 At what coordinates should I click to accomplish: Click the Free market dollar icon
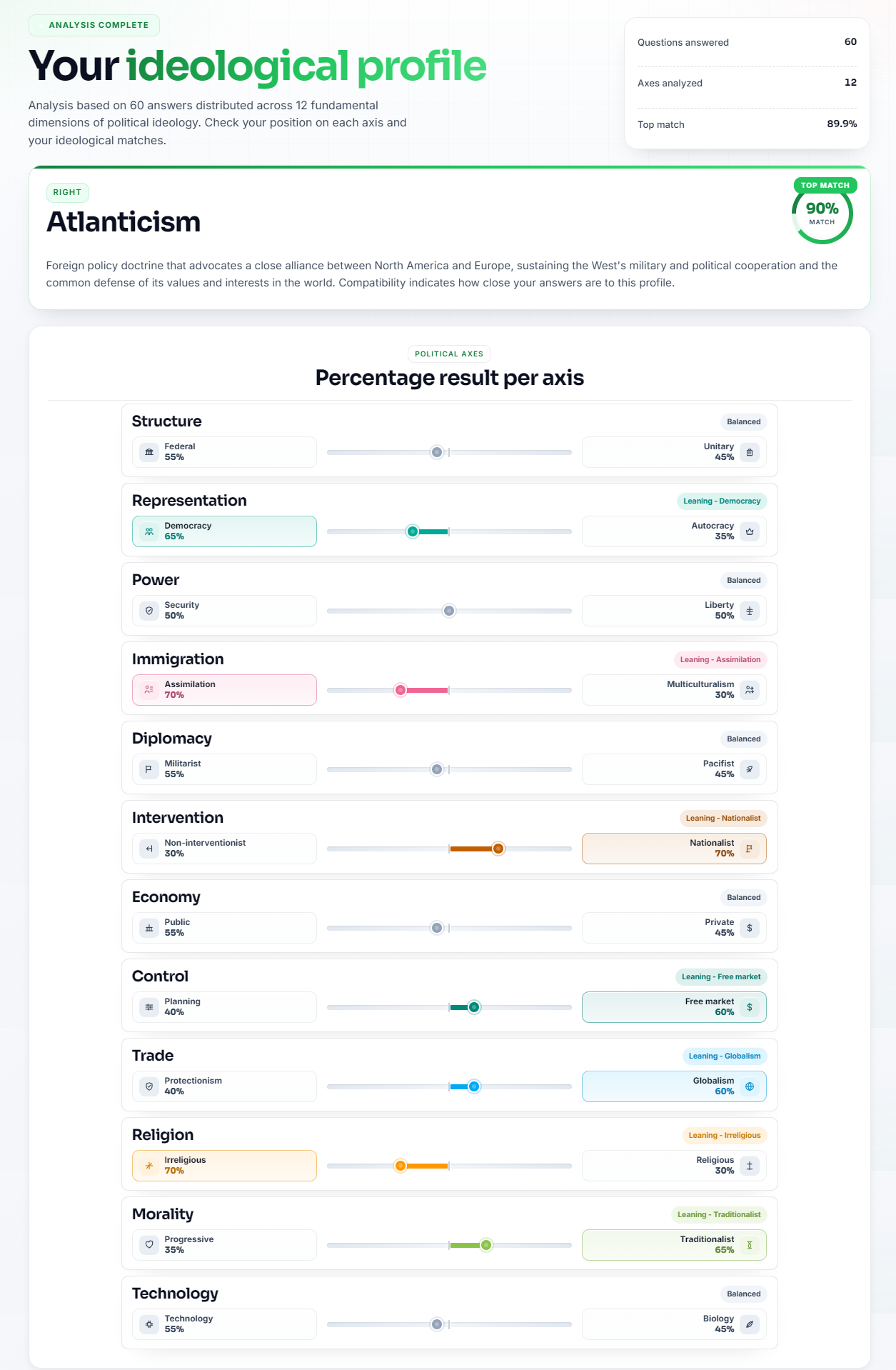(750, 1007)
